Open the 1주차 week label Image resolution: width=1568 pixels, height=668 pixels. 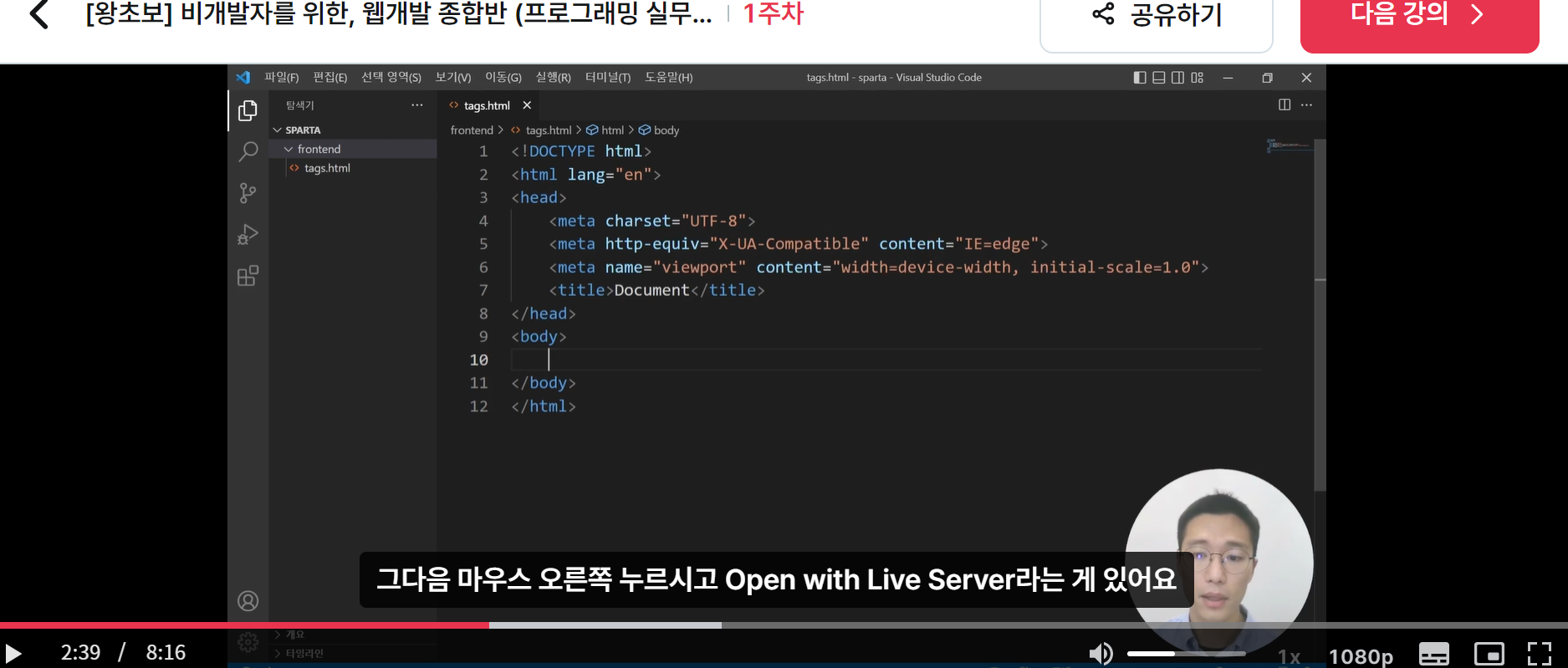(773, 13)
